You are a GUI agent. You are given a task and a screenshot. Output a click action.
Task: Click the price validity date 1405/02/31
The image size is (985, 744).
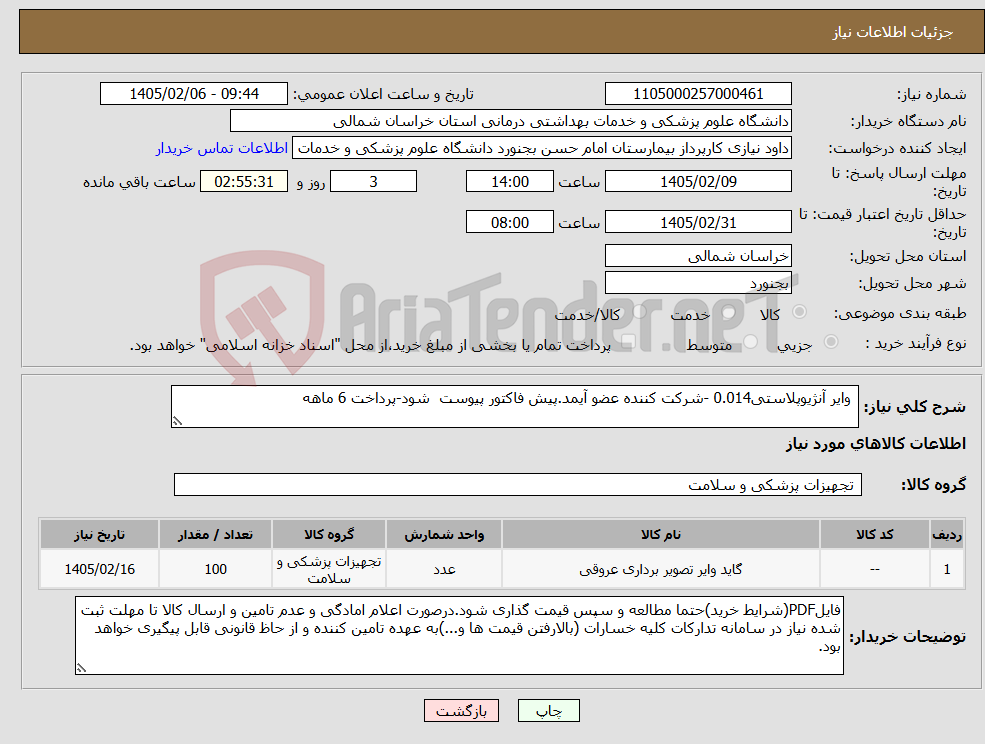click(x=698, y=222)
